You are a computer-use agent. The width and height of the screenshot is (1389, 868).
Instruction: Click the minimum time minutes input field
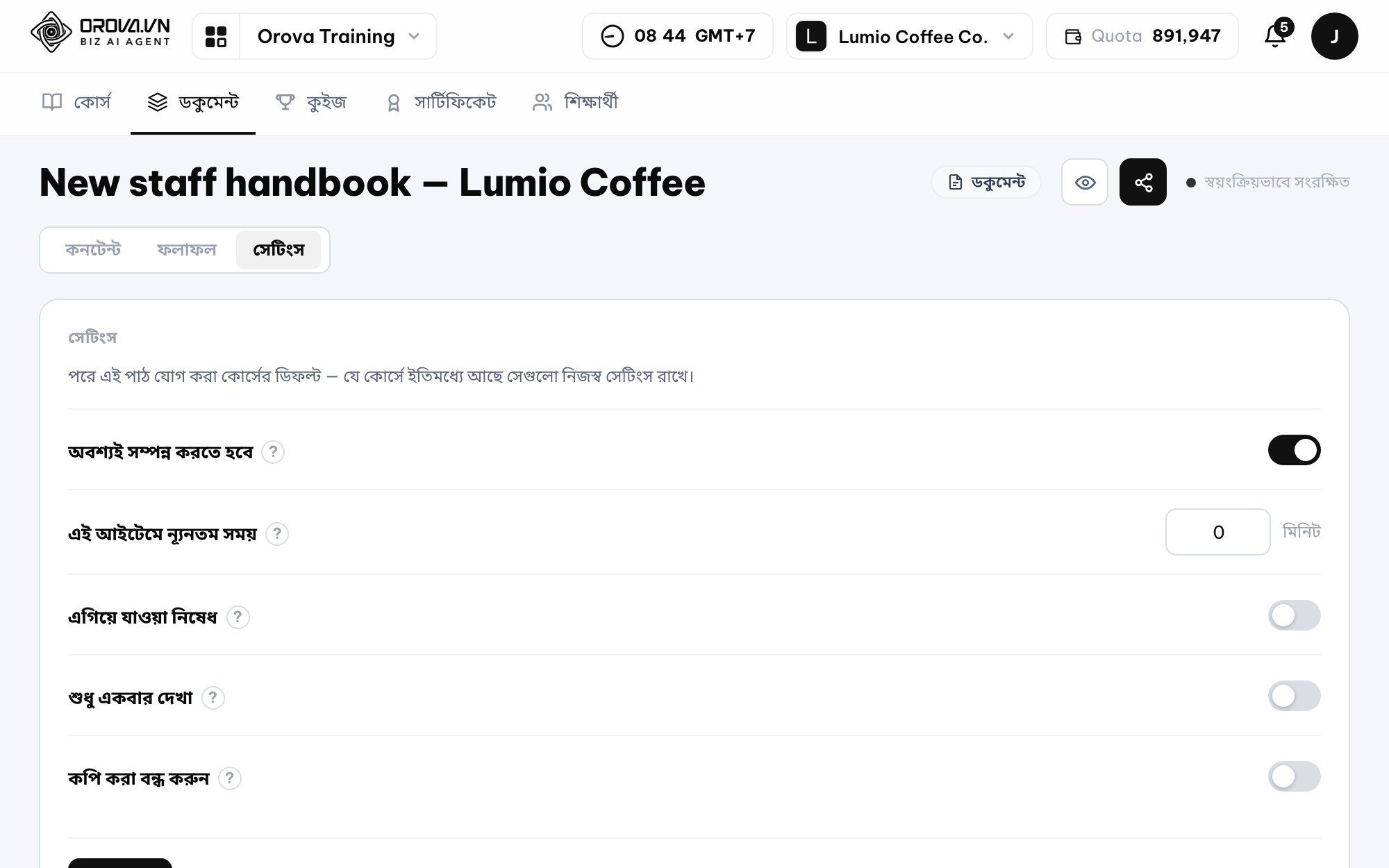click(x=1218, y=532)
